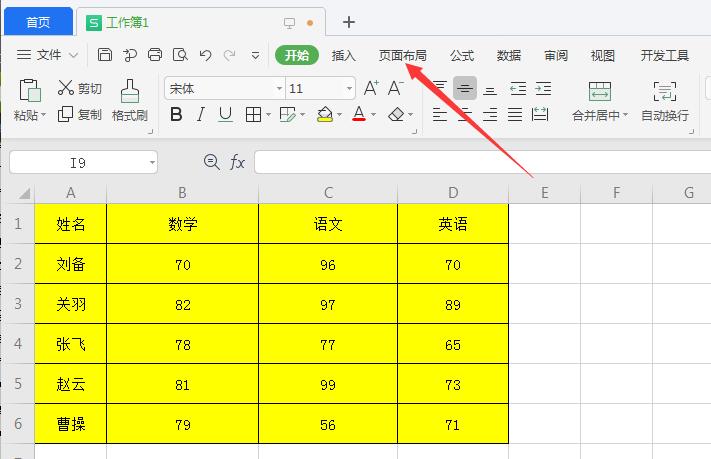Select column B header
Viewport: 711px width, 459px height.
click(182, 193)
